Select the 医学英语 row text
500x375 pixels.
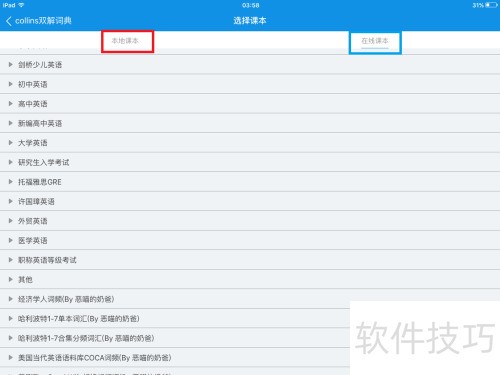[33, 240]
